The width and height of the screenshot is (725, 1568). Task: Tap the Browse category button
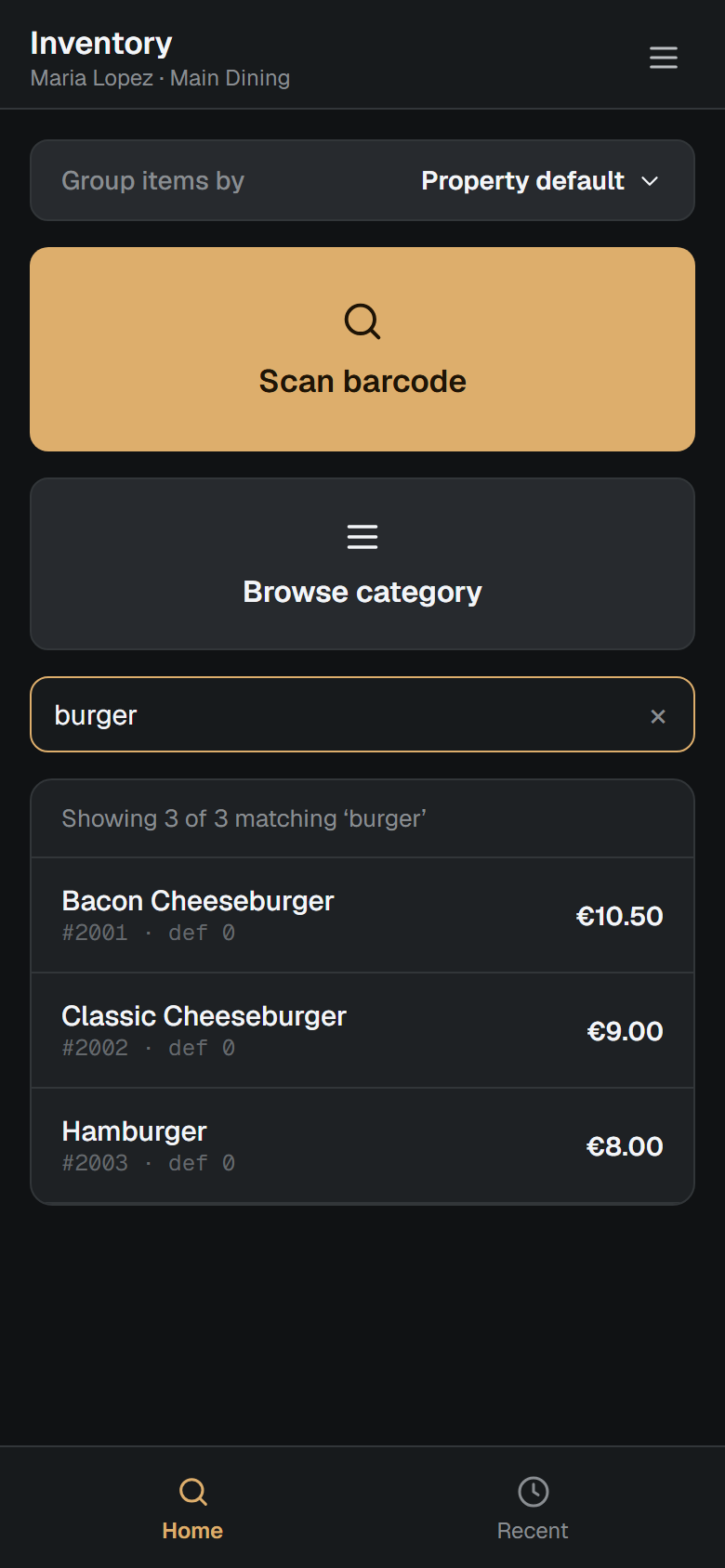click(362, 564)
